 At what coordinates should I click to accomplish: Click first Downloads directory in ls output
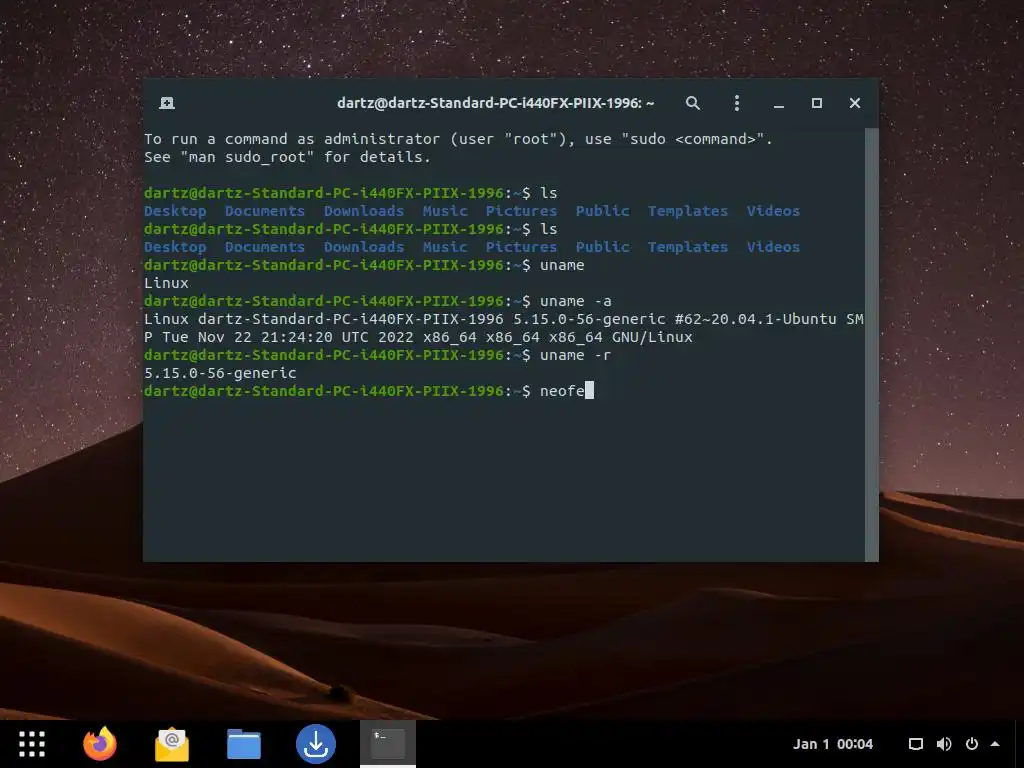[364, 211]
